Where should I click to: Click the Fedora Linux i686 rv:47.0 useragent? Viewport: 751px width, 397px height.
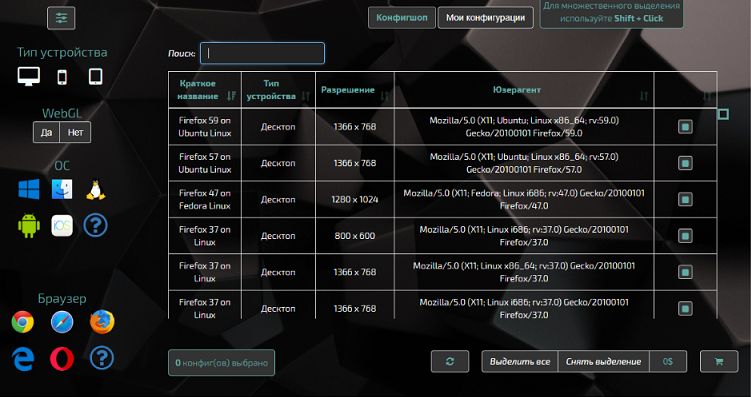point(524,200)
